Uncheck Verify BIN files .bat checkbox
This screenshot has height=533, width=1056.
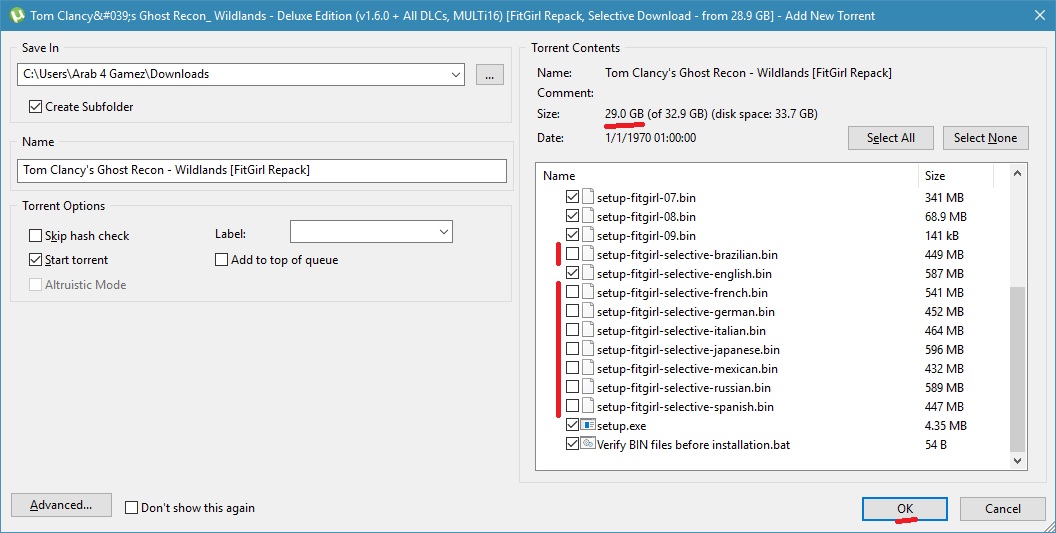pos(572,444)
